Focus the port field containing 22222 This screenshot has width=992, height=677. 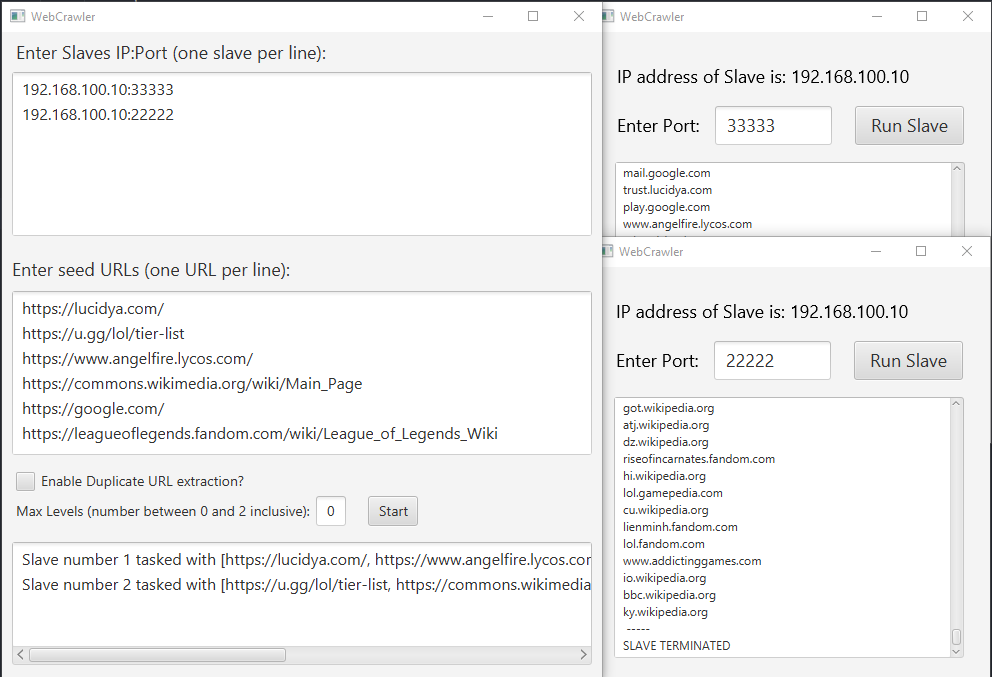772,361
